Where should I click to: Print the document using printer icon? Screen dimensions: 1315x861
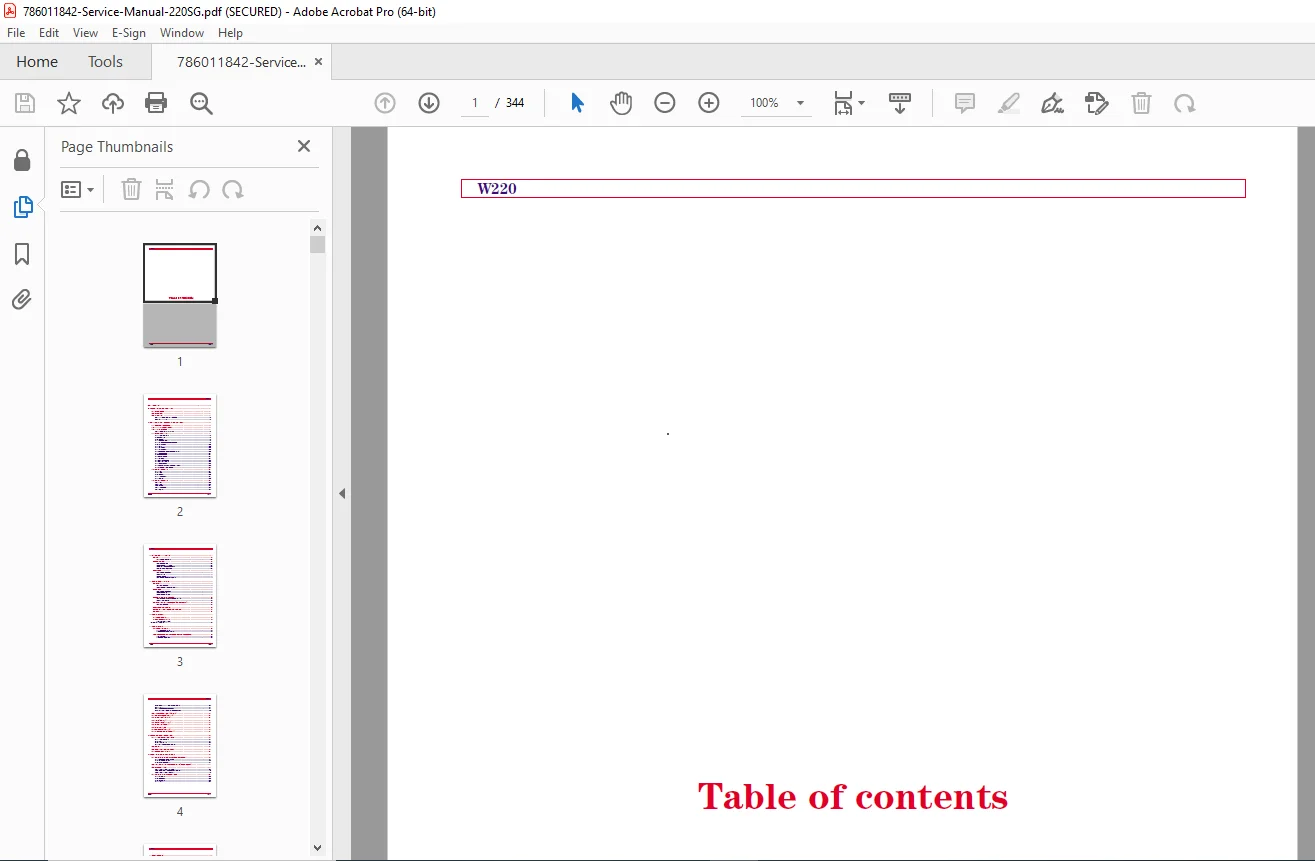click(156, 103)
